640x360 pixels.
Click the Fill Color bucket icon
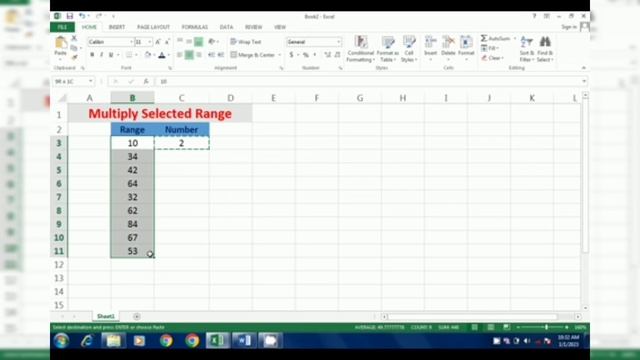148,55
